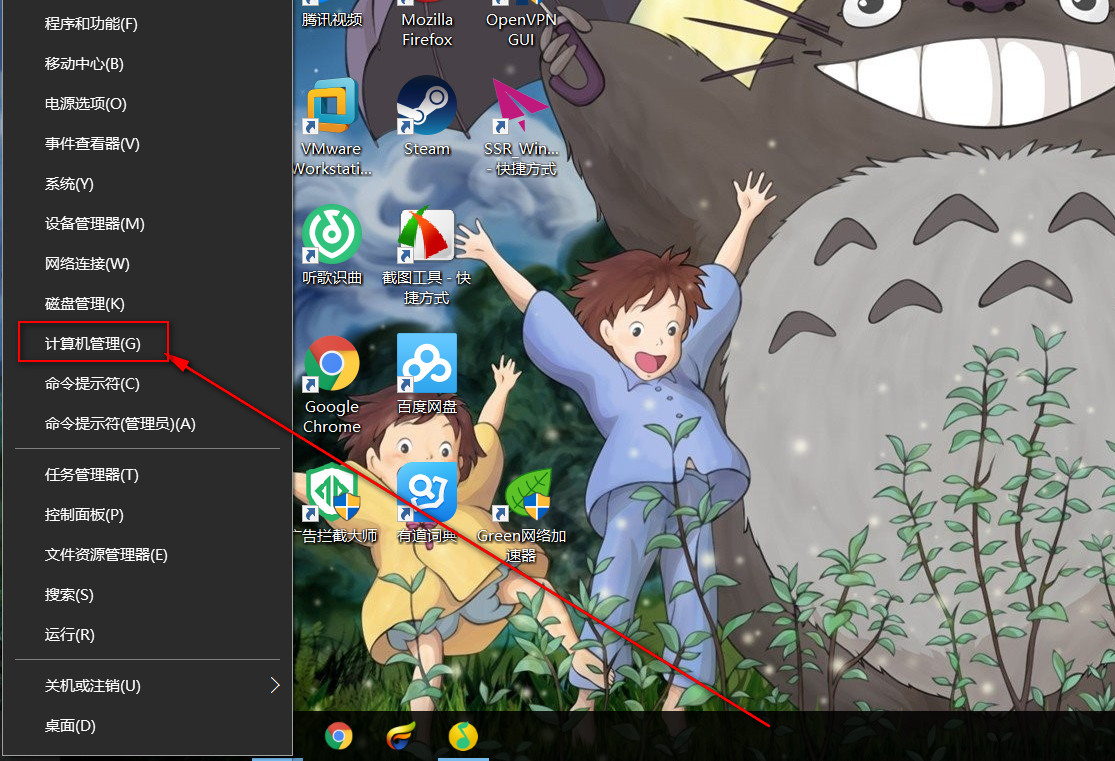Viewport: 1115px width, 761px height.
Task: Click the orange flame icon on the taskbar
Action: (x=401, y=736)
